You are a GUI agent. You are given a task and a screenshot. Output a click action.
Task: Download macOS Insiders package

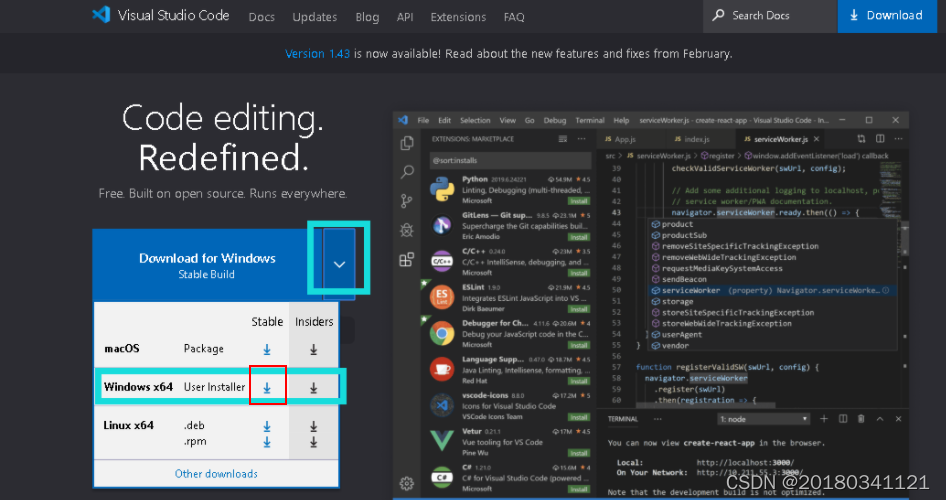pos(313,349)
